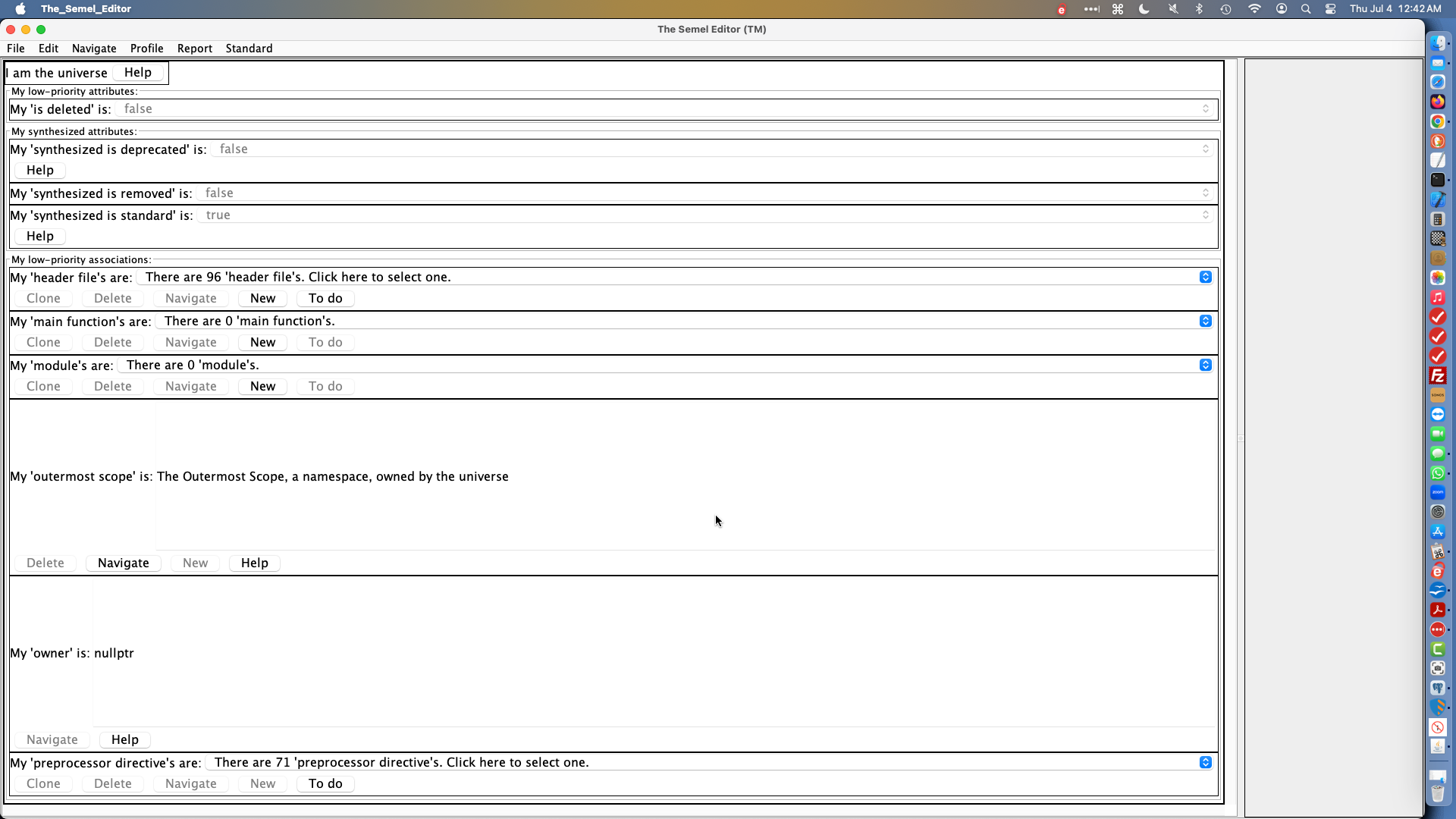Open Terminal from the dock
1456x819 pixels.
tap(1438, 180)
